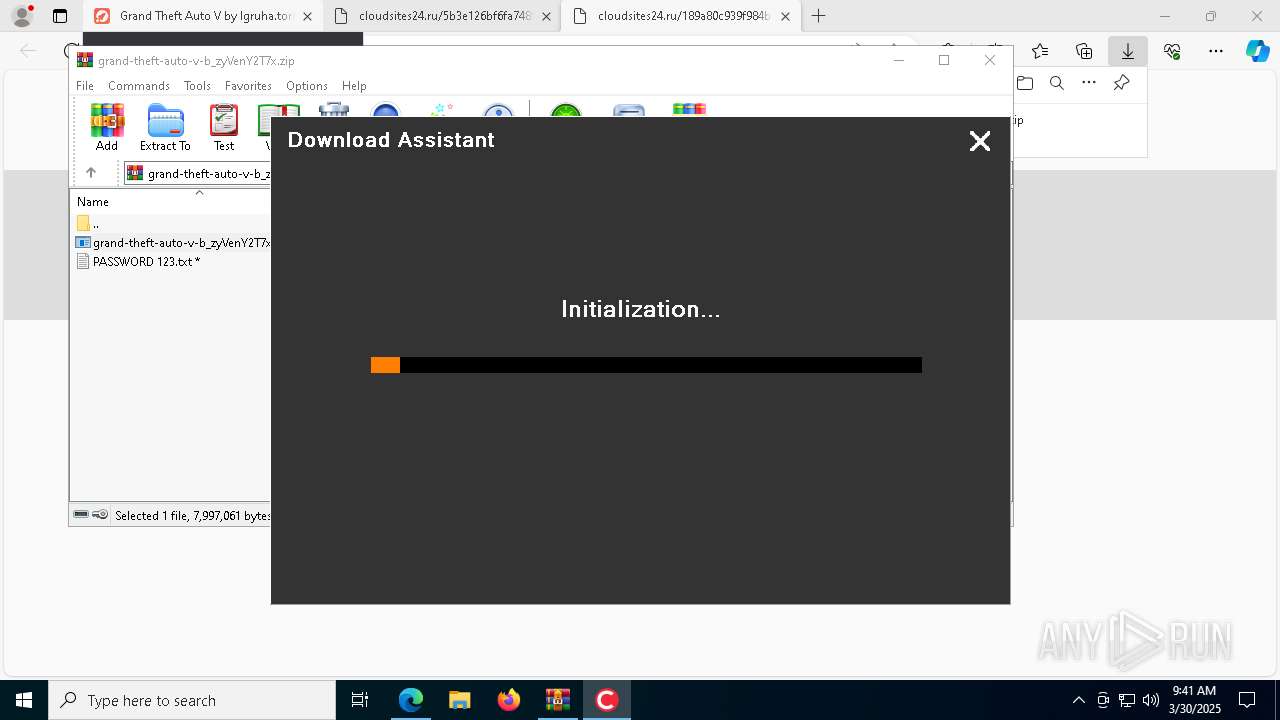Switch to cloudsites24.ru/5b3e126bf6fa tab

pos(442,16)
